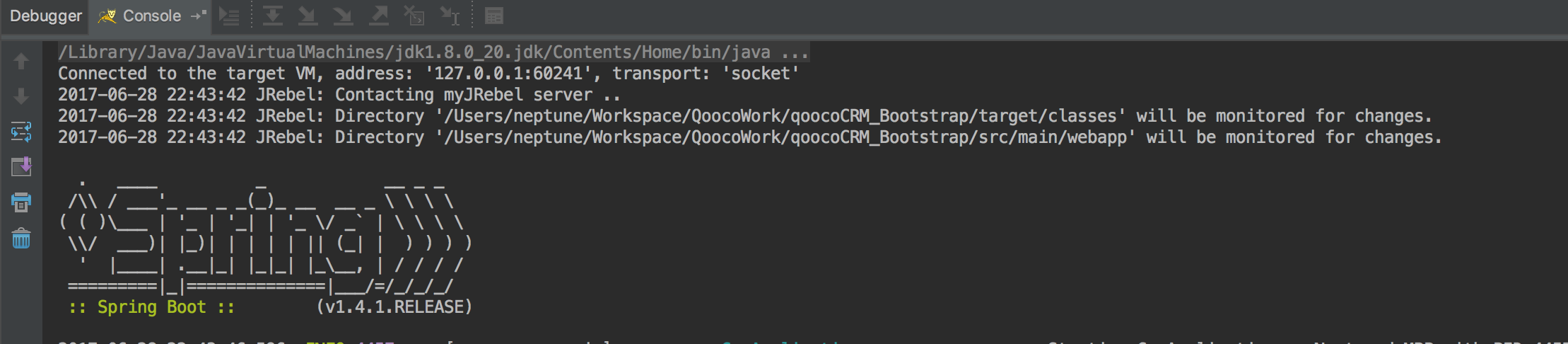Click the Connected to the target VM line
Viewport: 1568px width, 344px height.
pyautogui.click(x=428, y=74)
